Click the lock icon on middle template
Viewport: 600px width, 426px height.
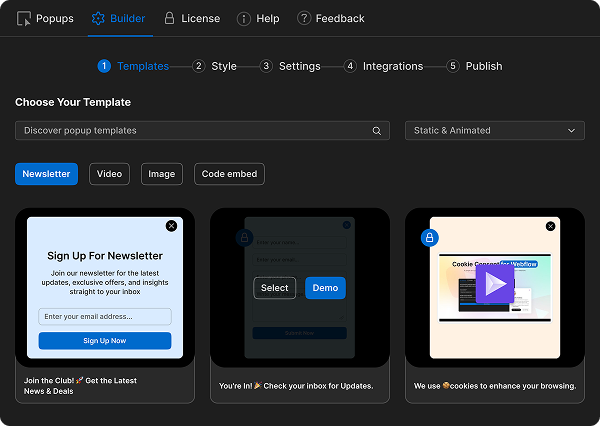tap(244, 238)
